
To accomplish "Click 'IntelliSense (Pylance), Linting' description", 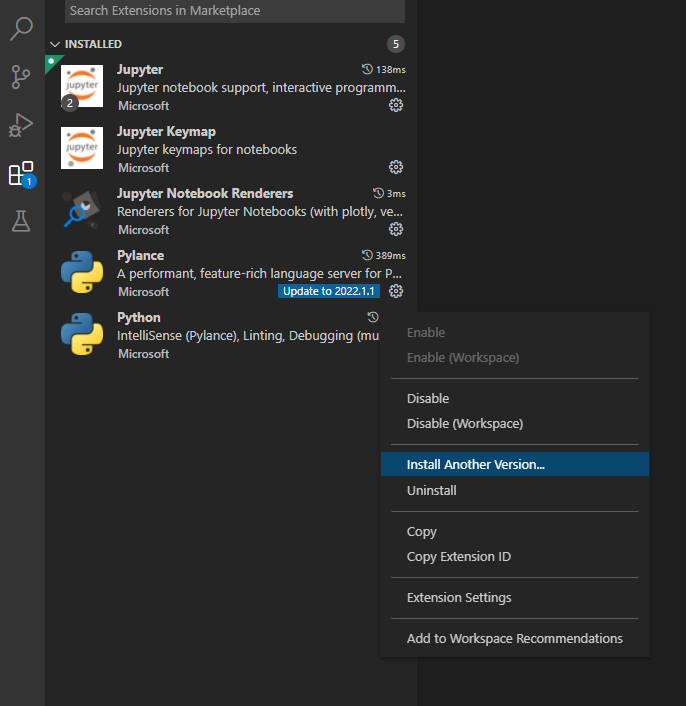I will 248,336.
